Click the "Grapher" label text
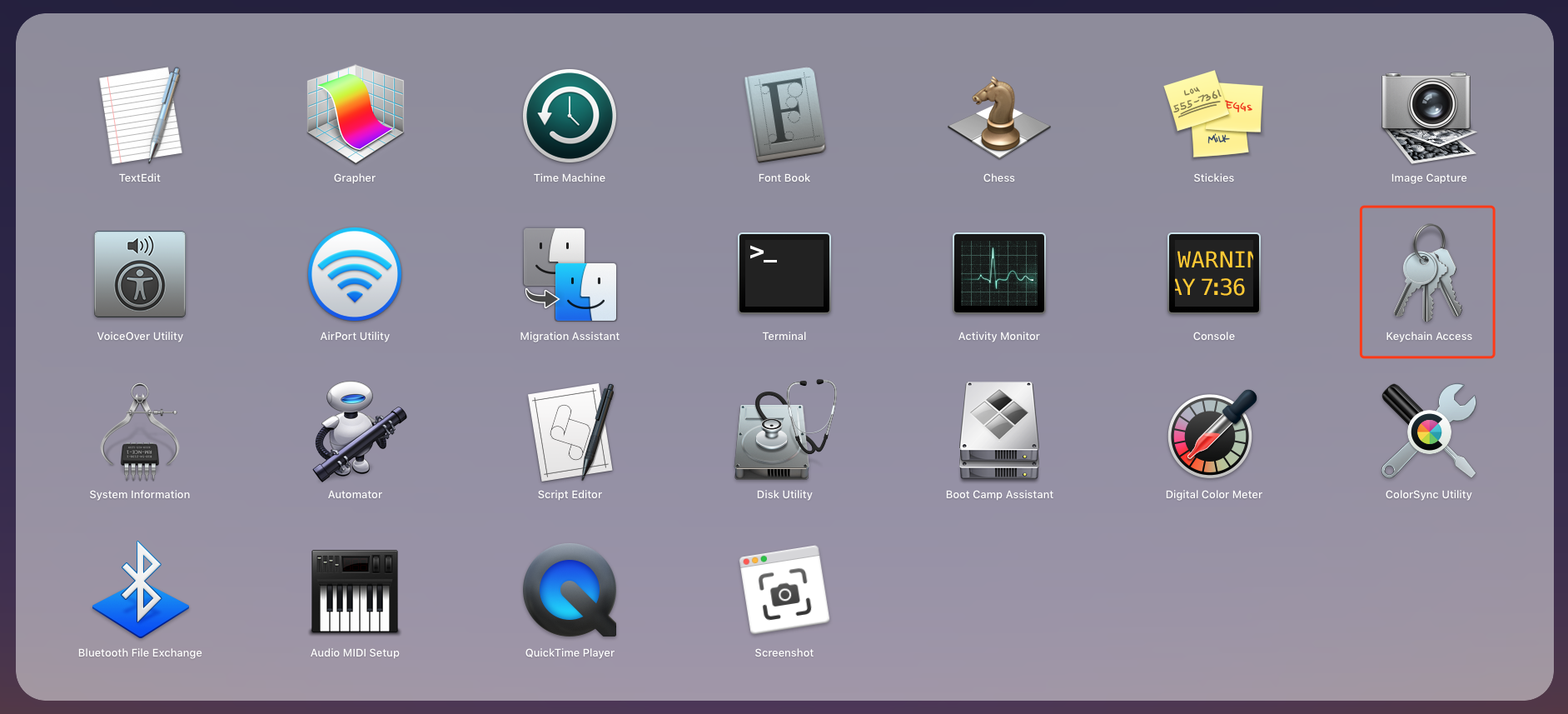The height and width of the screenshot is (714, 1568). pos(355,178)
